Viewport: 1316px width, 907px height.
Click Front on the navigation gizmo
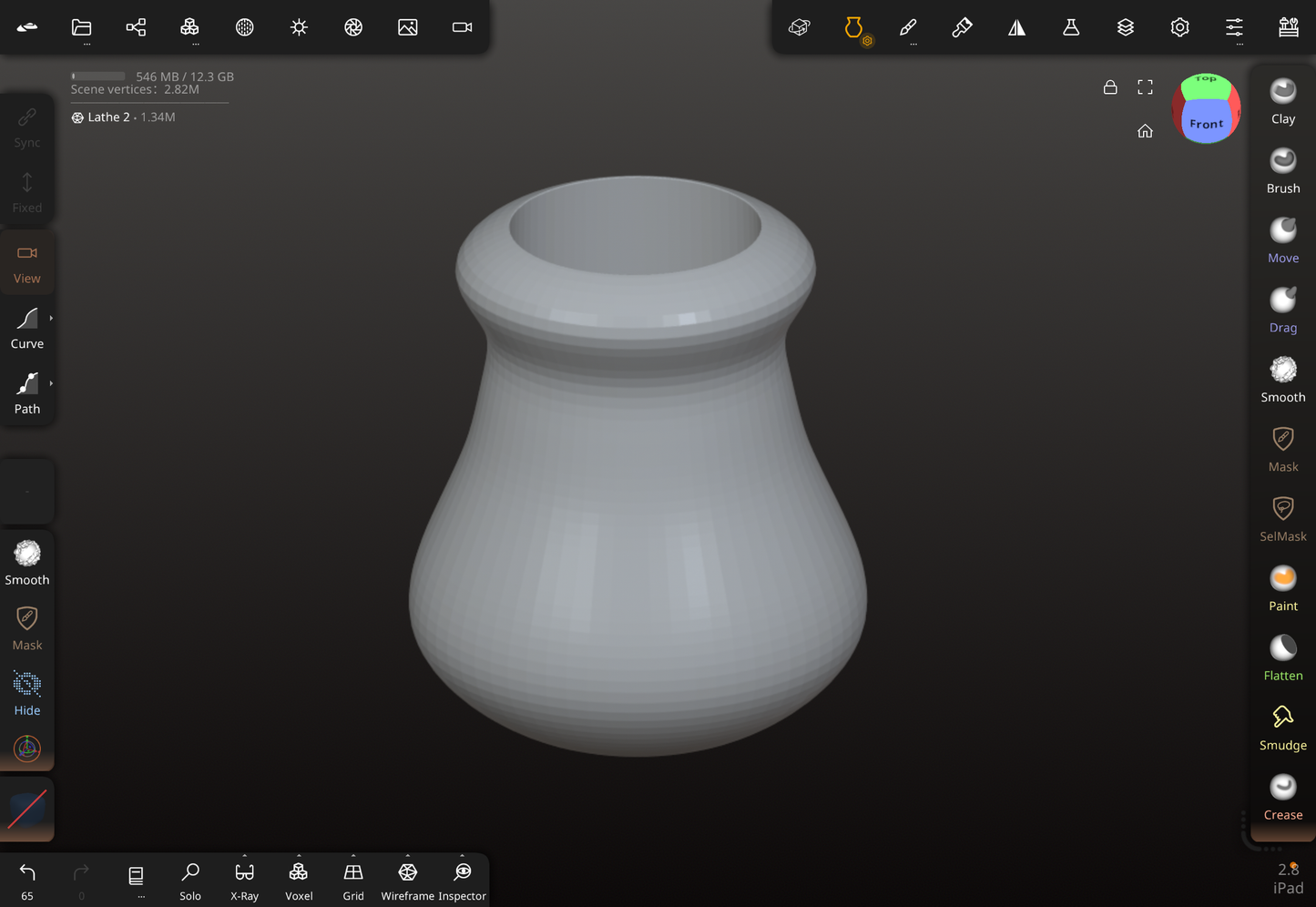[x=1206, y=122]
